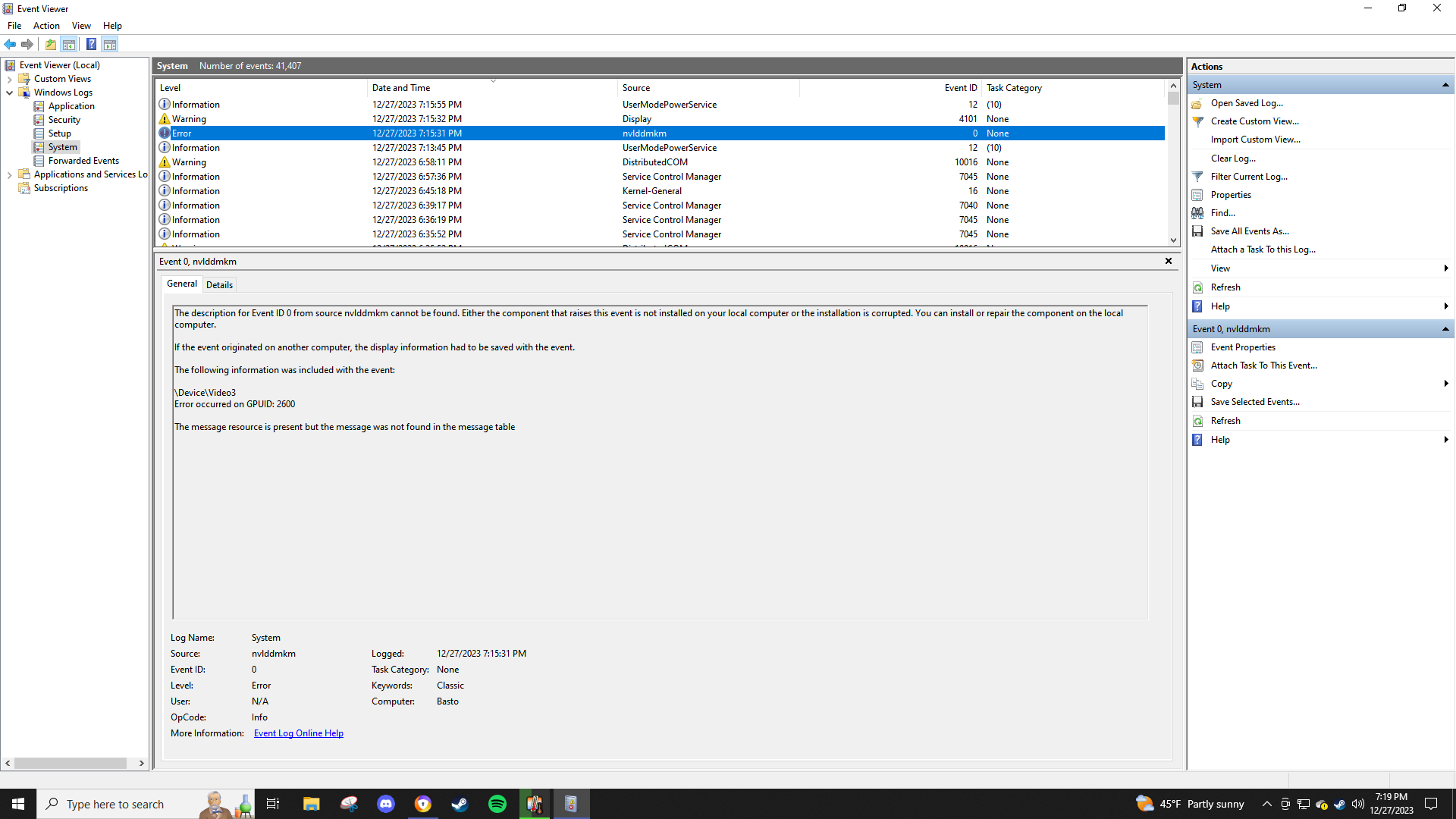The image size is (1456, 819).
Task: Close the event preview pane
Action: [x=1169, y=261]
